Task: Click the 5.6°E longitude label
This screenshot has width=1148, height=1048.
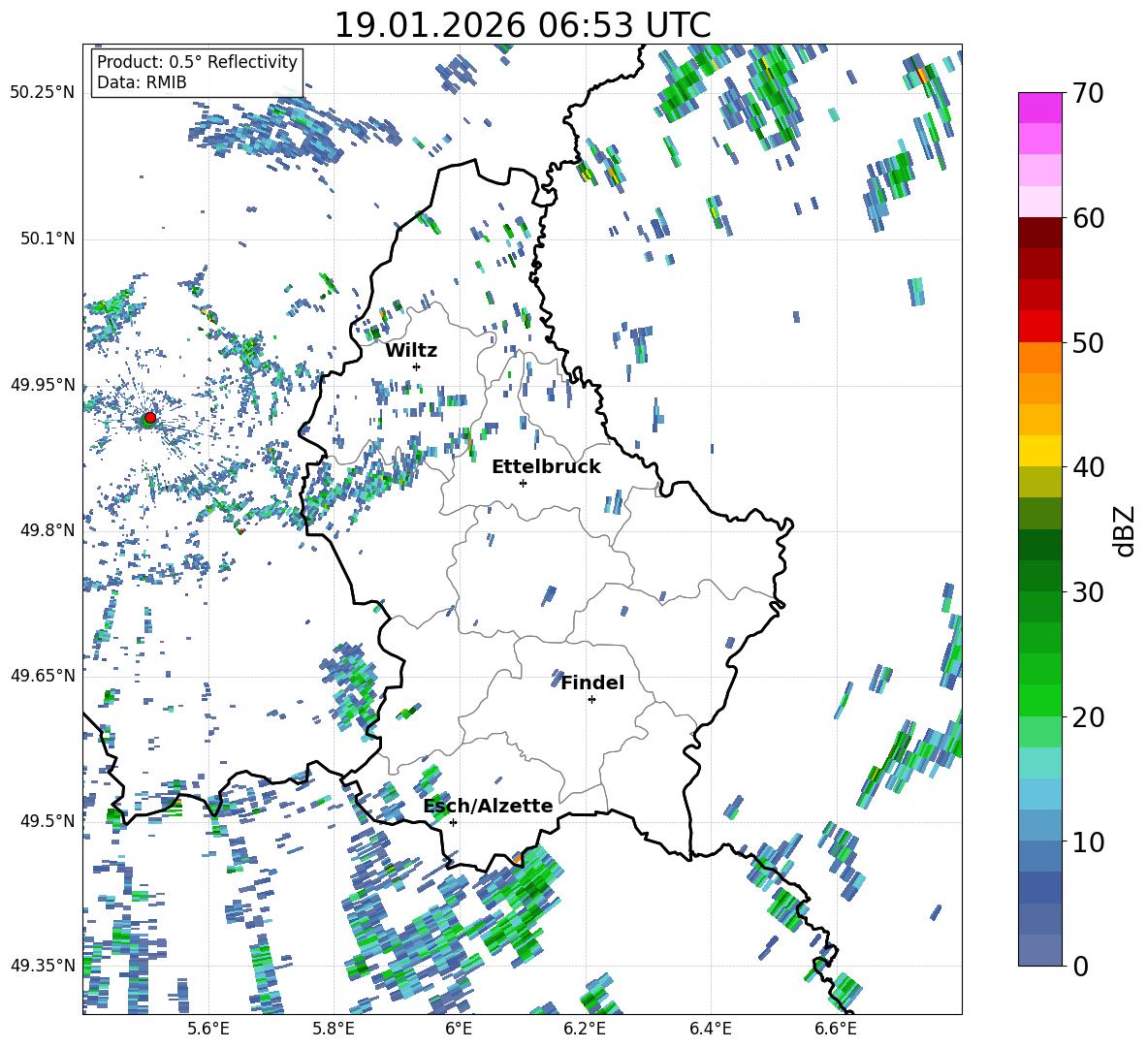Action: pyautogui.click(x=208, y=1030)
